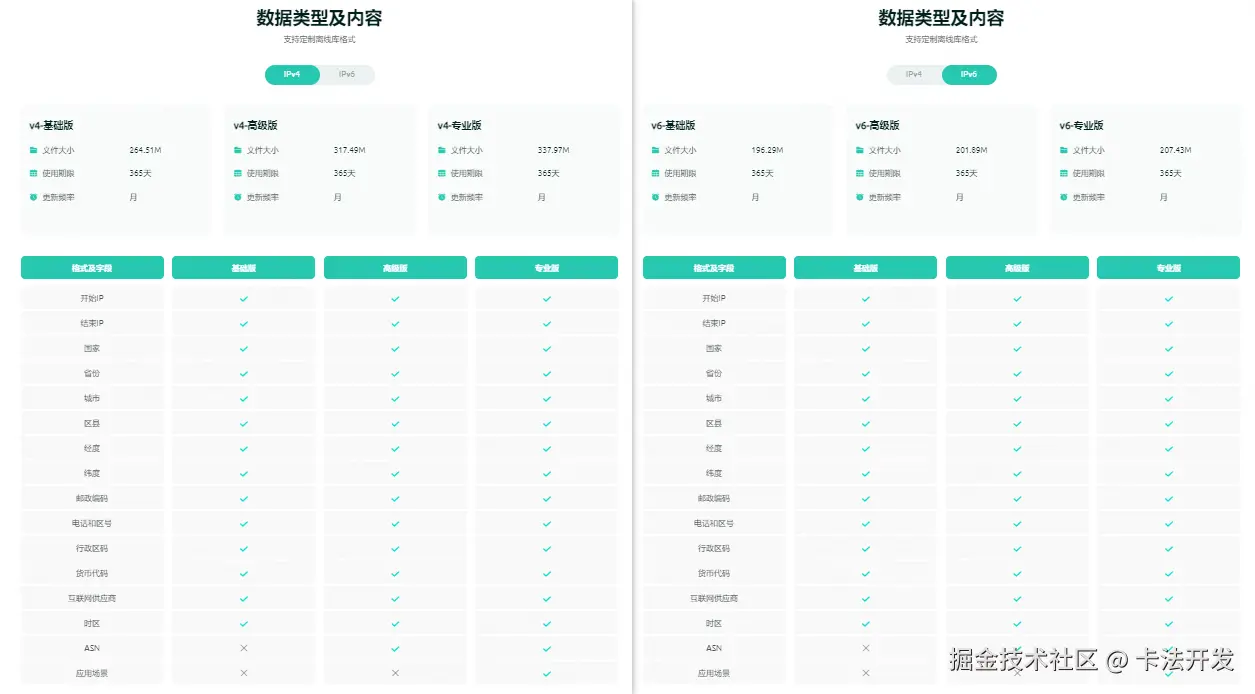This screenshot has width=1255, height=694.
Task: Select the IPv4 tab on the left panel
Action: point(292,74)
